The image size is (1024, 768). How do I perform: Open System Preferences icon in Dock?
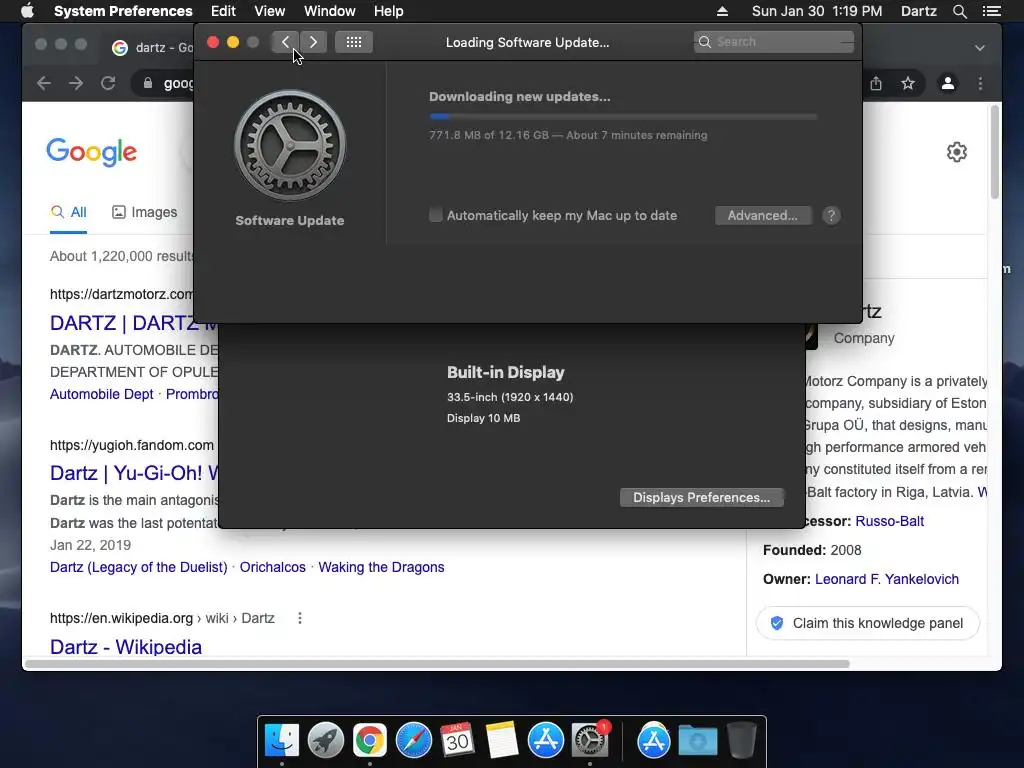click(x=590, y=741)
